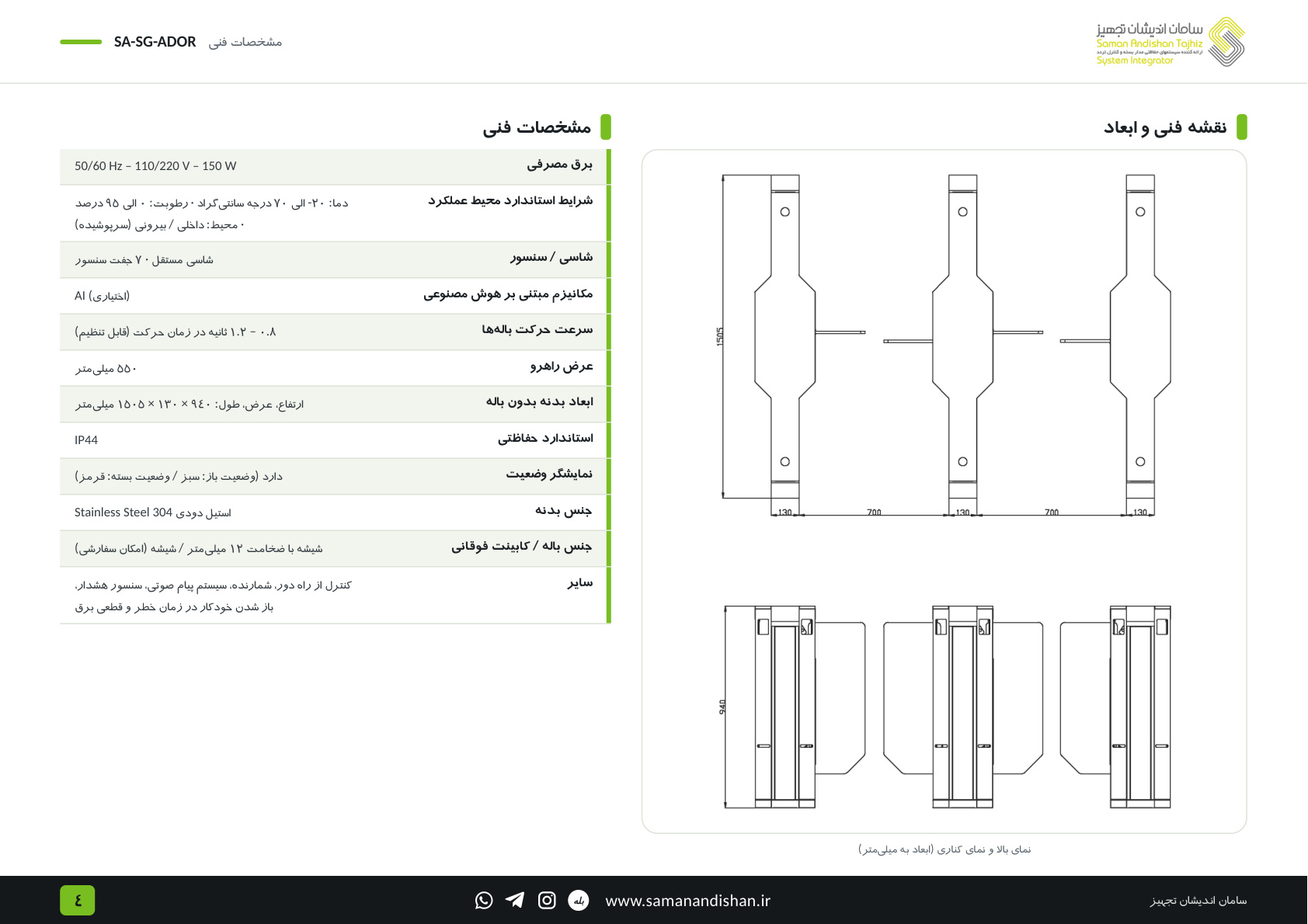
Task: Select the برق مصرفی row label
Action: point(559,165)
